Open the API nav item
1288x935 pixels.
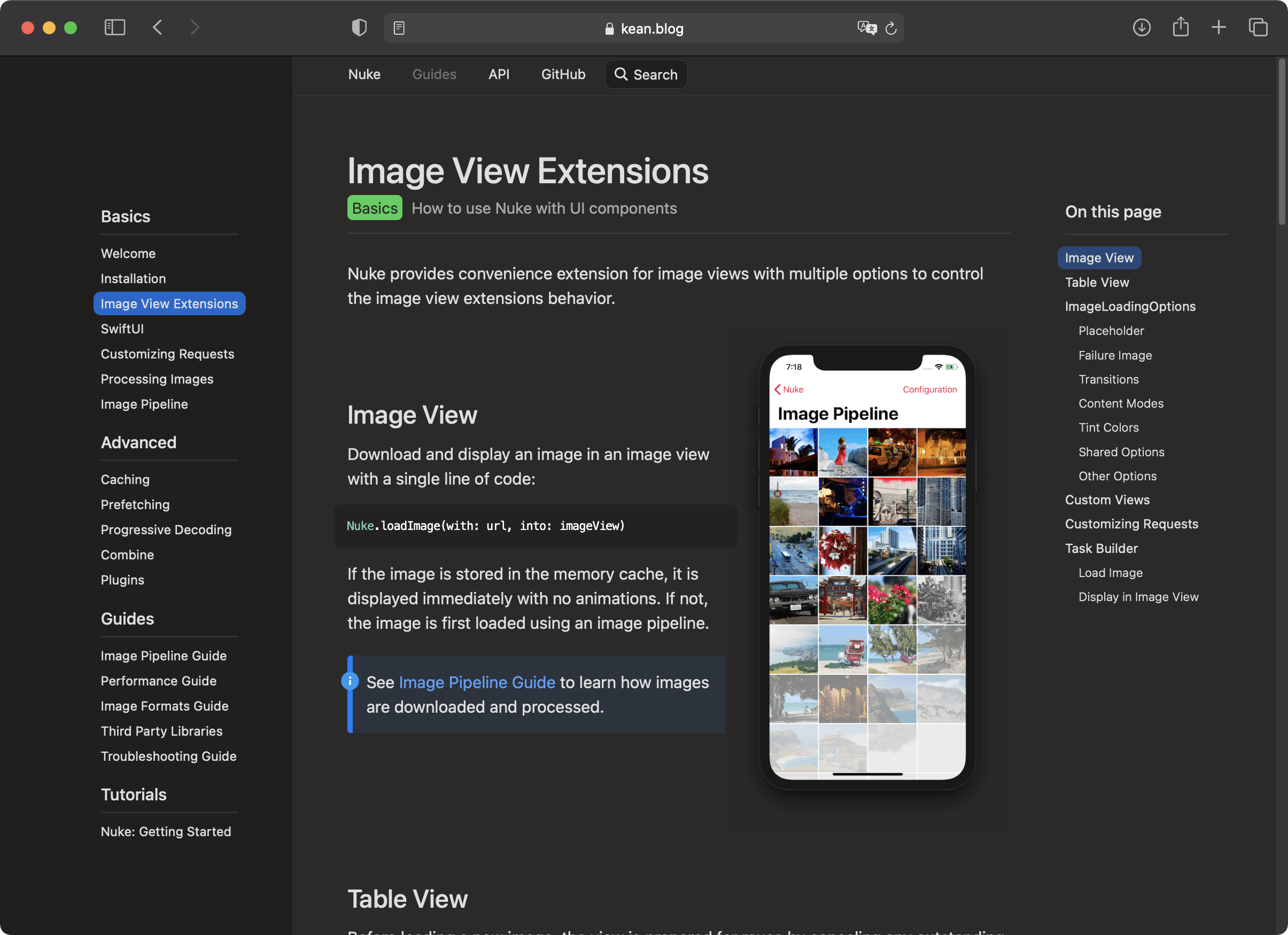[499, 74]
